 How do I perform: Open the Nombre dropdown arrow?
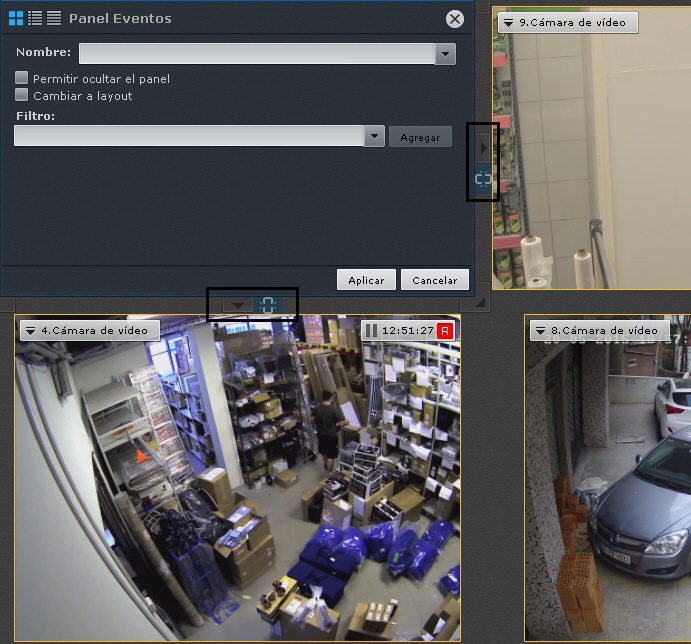[445, 54]
